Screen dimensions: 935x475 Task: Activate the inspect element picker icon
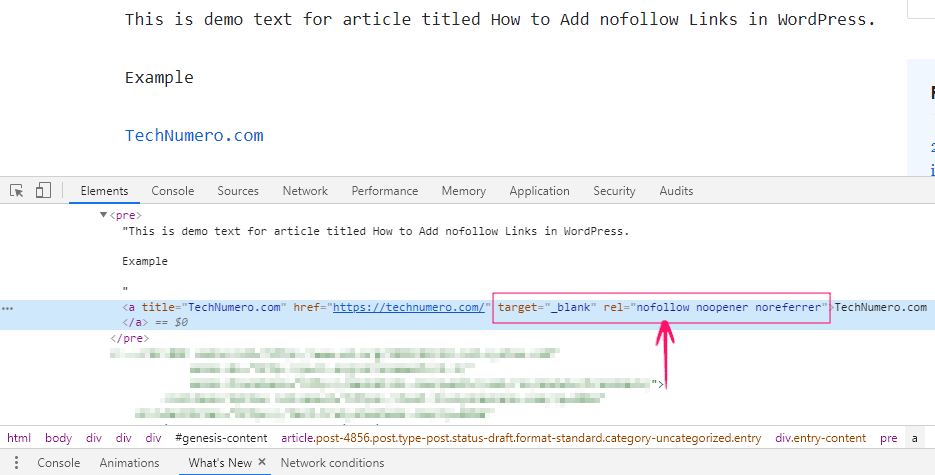17,191
